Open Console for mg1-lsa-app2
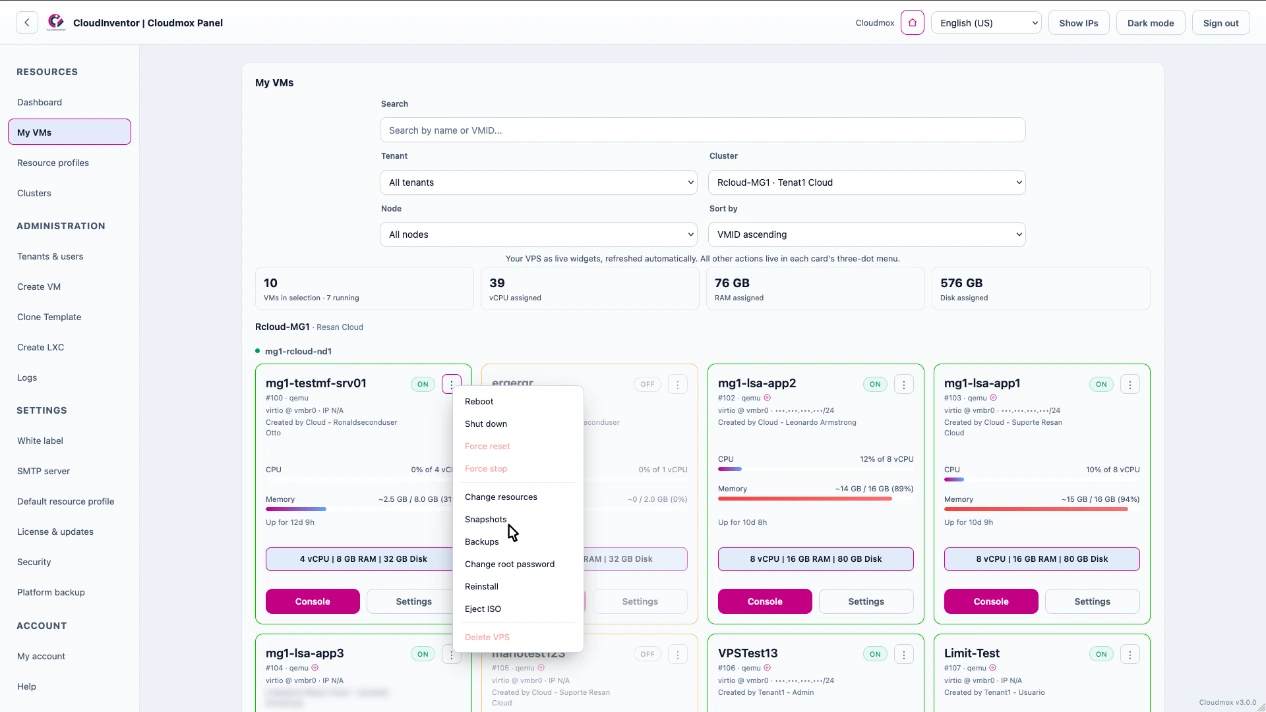This screenshot has height=712, width=1266. point(765,601)
